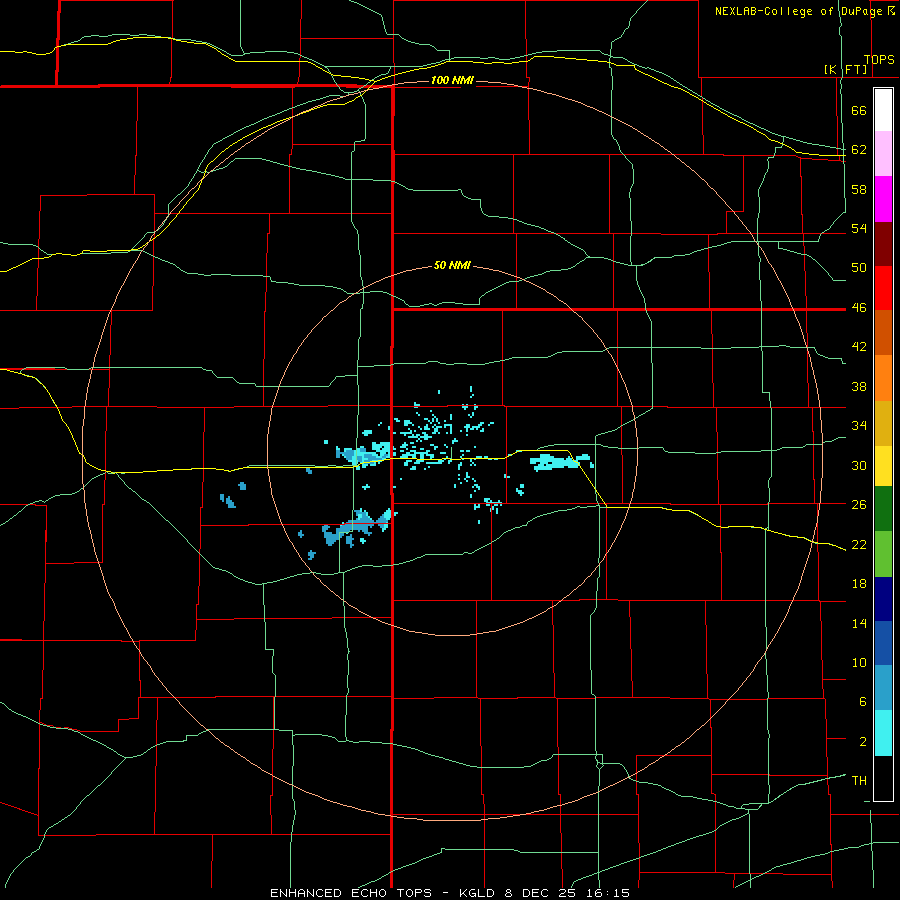
Task: Click the bright orange legend swatch
Action: coord(883,378)
